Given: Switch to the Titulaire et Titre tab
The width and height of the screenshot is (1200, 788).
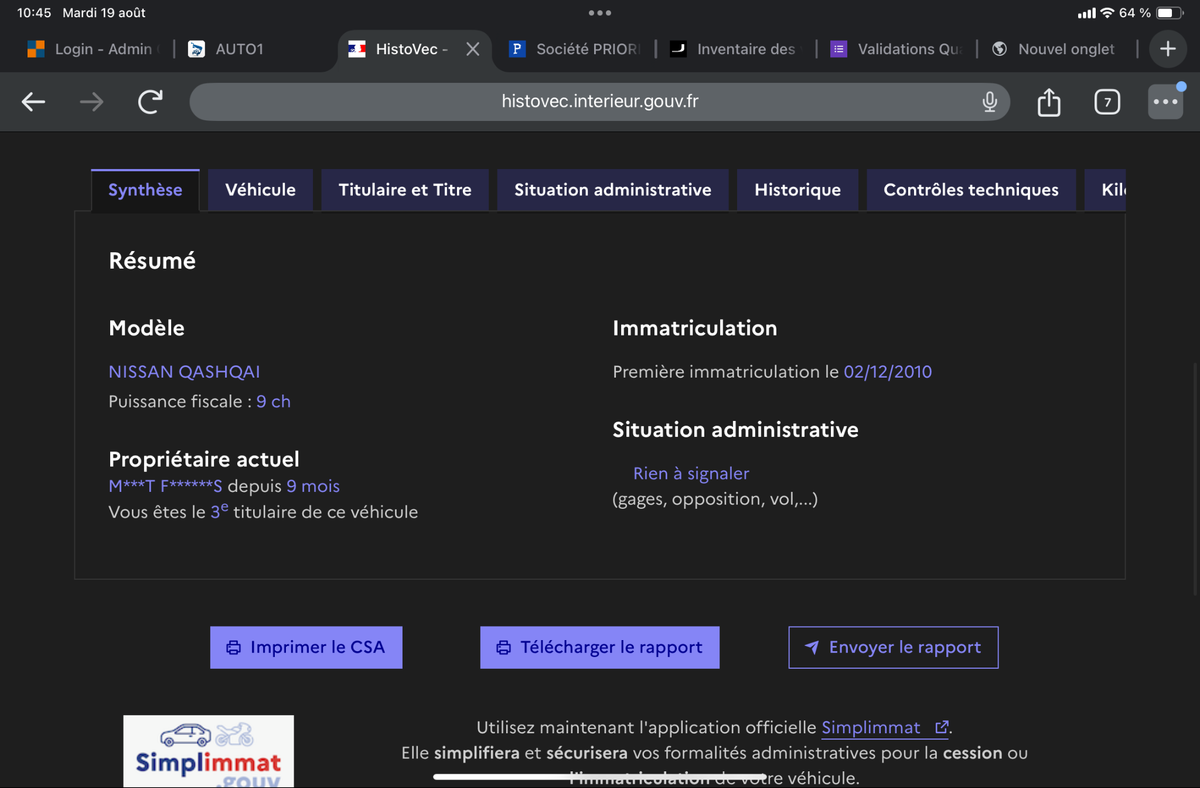Looking at the screenshot, I should pyautogui.click(x=405, y=190).
